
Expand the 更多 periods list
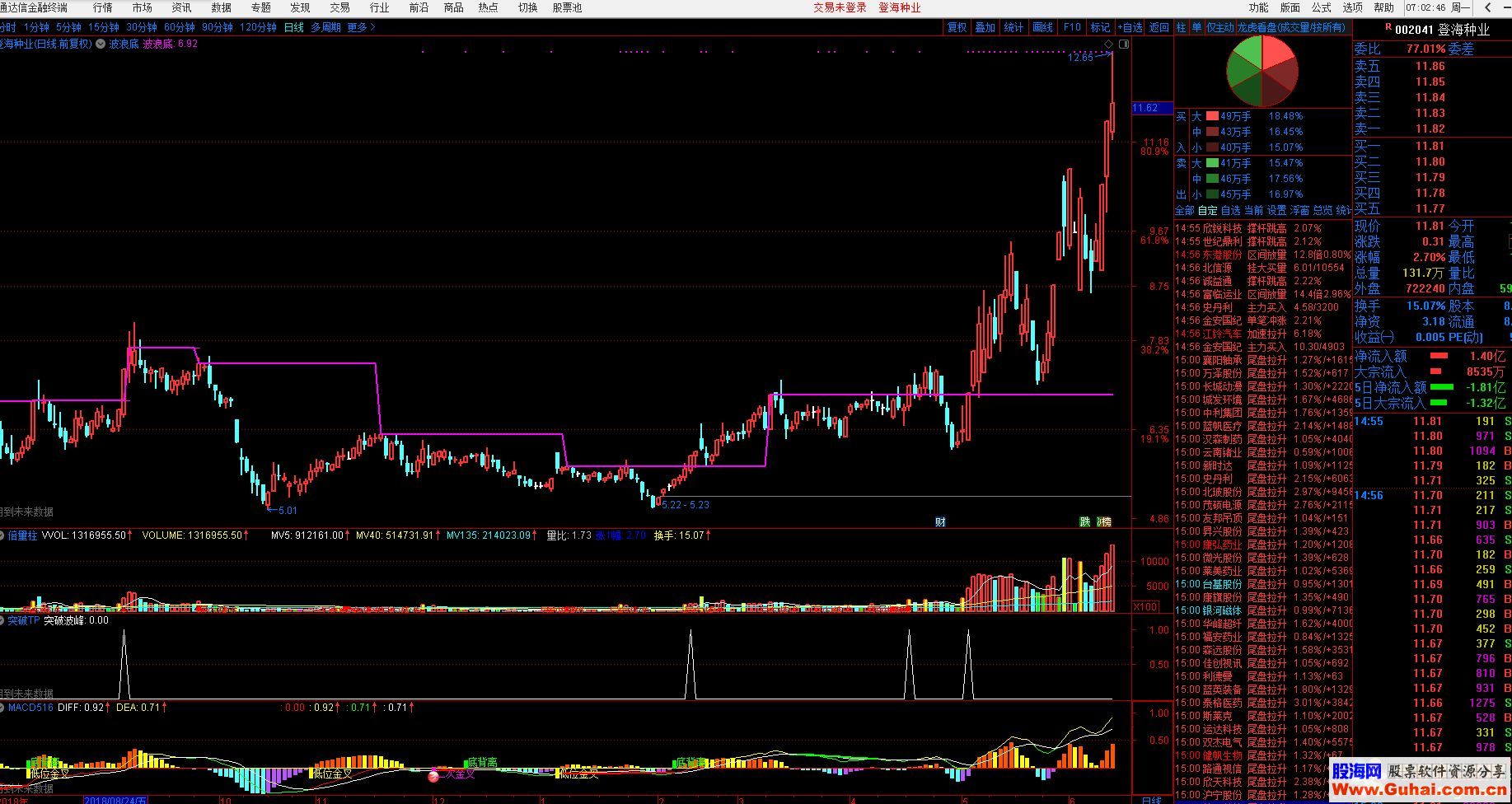coord(361,27)
